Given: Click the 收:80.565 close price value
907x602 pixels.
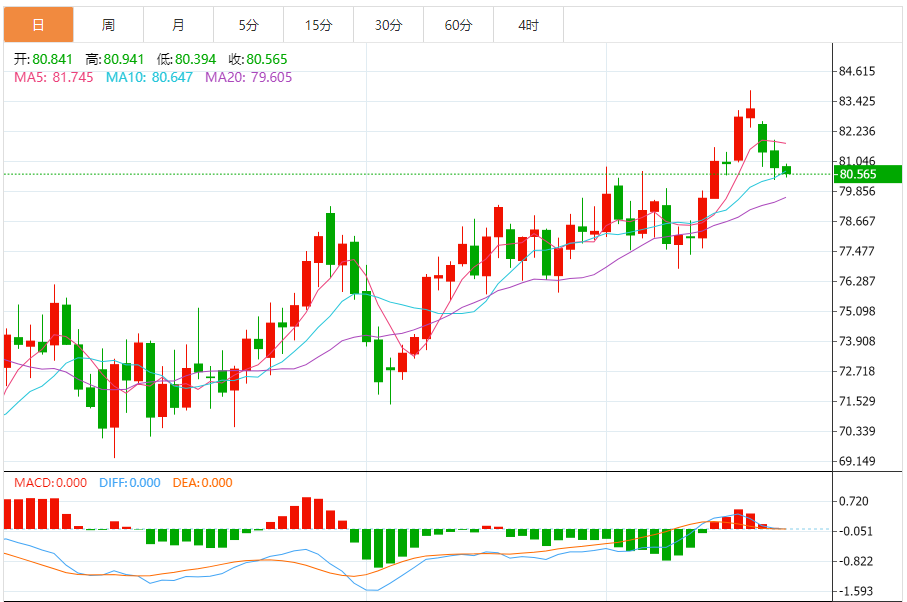Looking at the screenshot, I should [257, 59].
